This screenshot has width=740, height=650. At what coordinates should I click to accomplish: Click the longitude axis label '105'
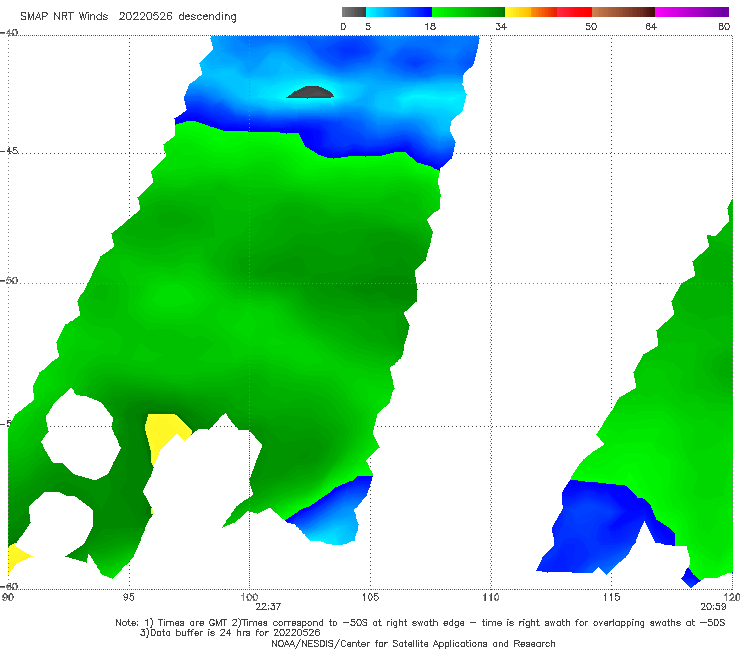[370, 597]
